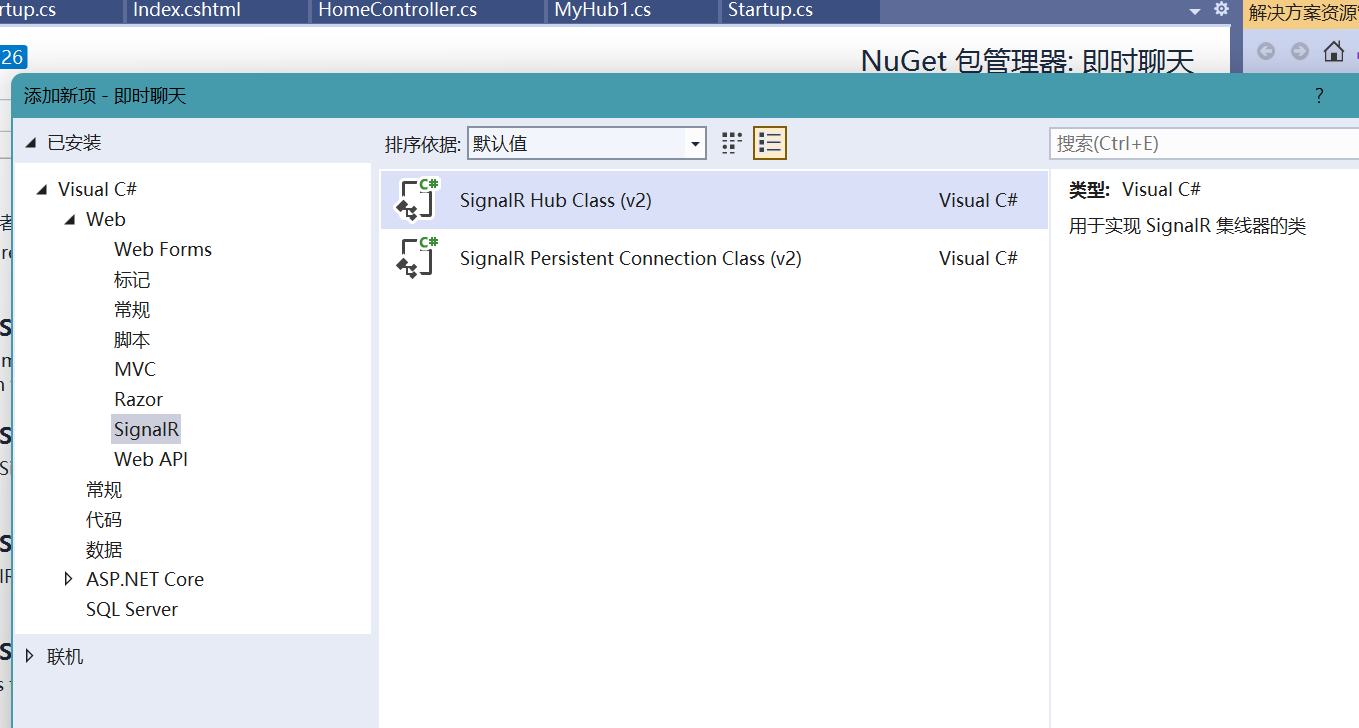Viewport: 1359px width, 728px height.
Task: Select 常规 under Web
Action: (x=132, y=309)
